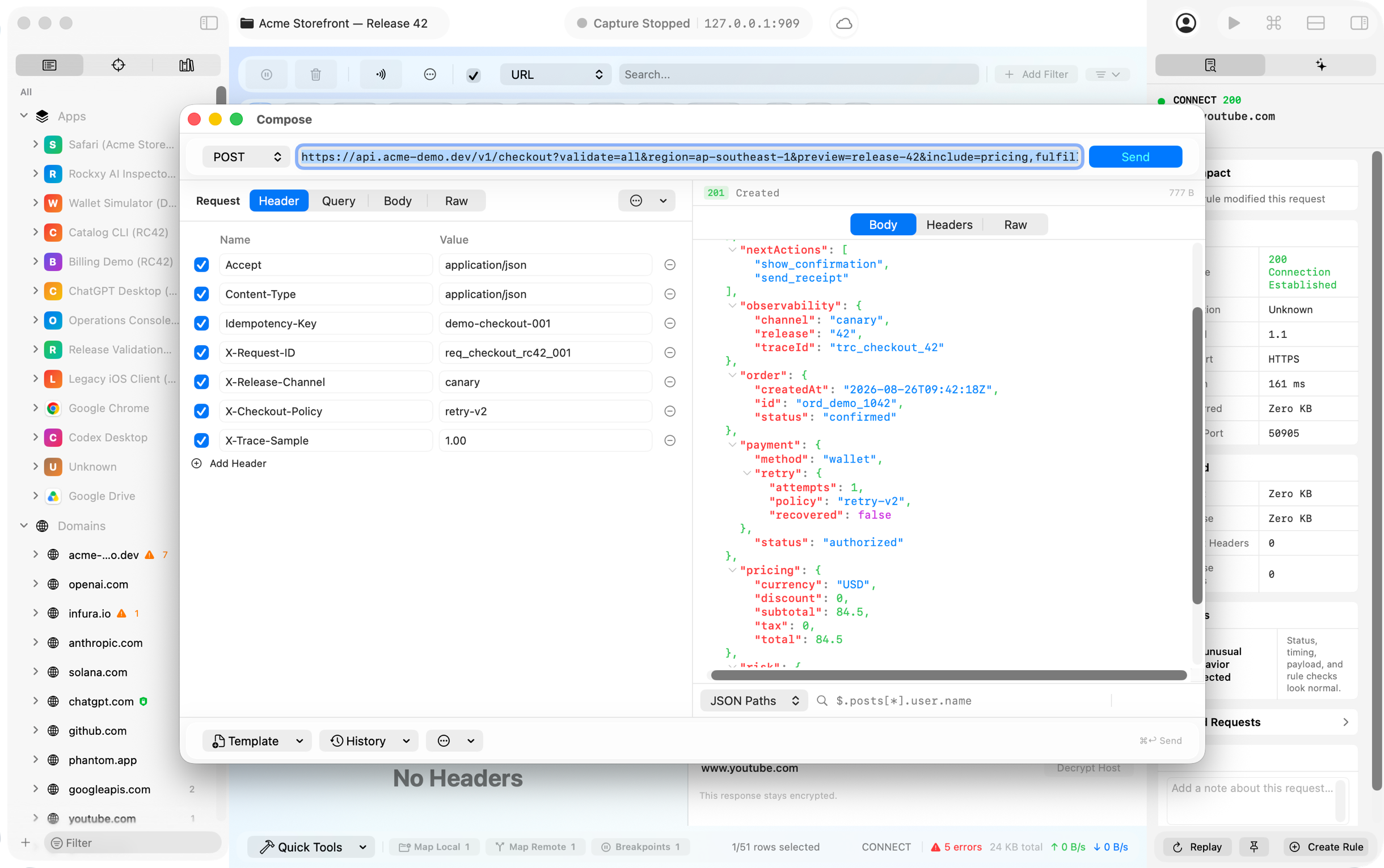1384x868 pixels.
Task: Click the trash clear-session toolbar icon
Action: click(x=316, y=75)
